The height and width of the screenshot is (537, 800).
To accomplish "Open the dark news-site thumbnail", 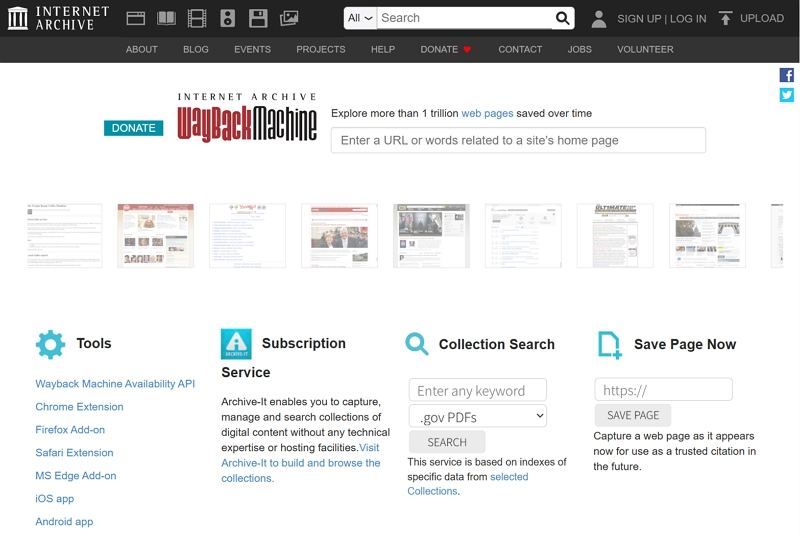I will 431,236.
